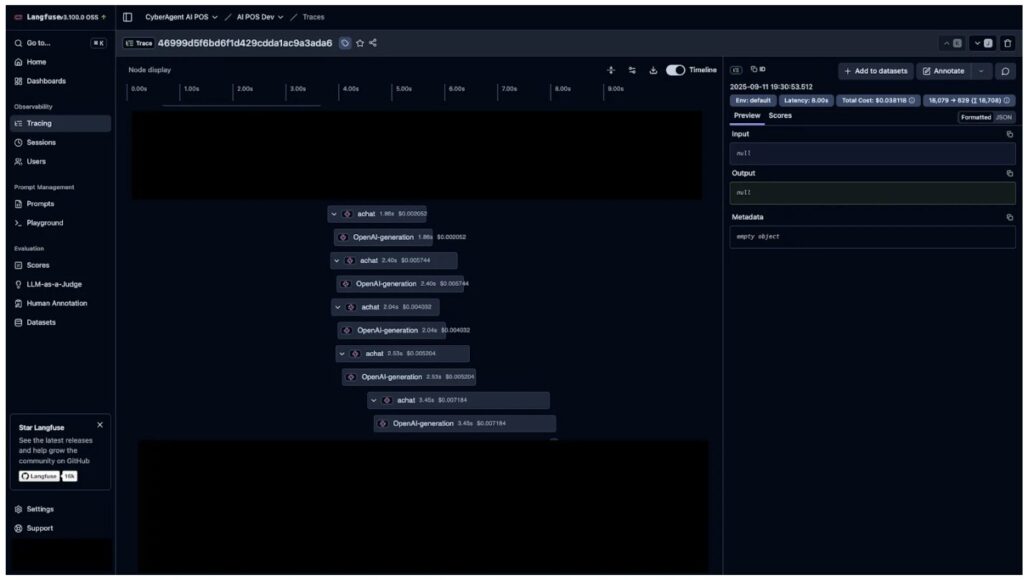Star this trace as a favorite

click(360, 43)
